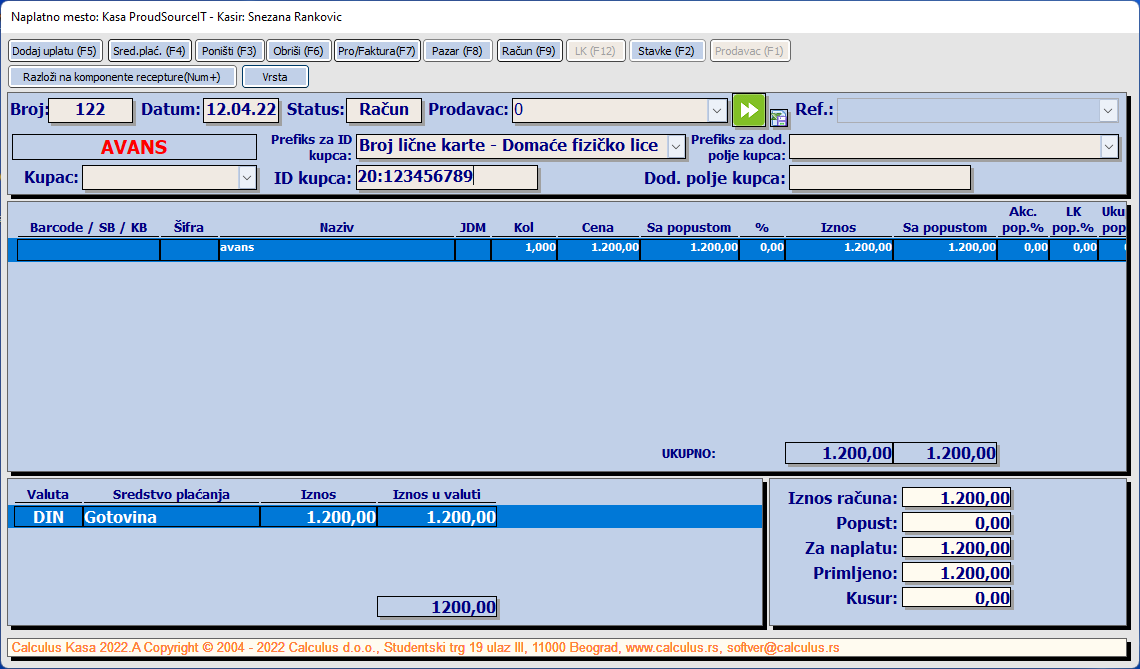Click the Obriši (F6) button
The height and width of the screenshot is (669, 1140).
(x=299, y=51)
